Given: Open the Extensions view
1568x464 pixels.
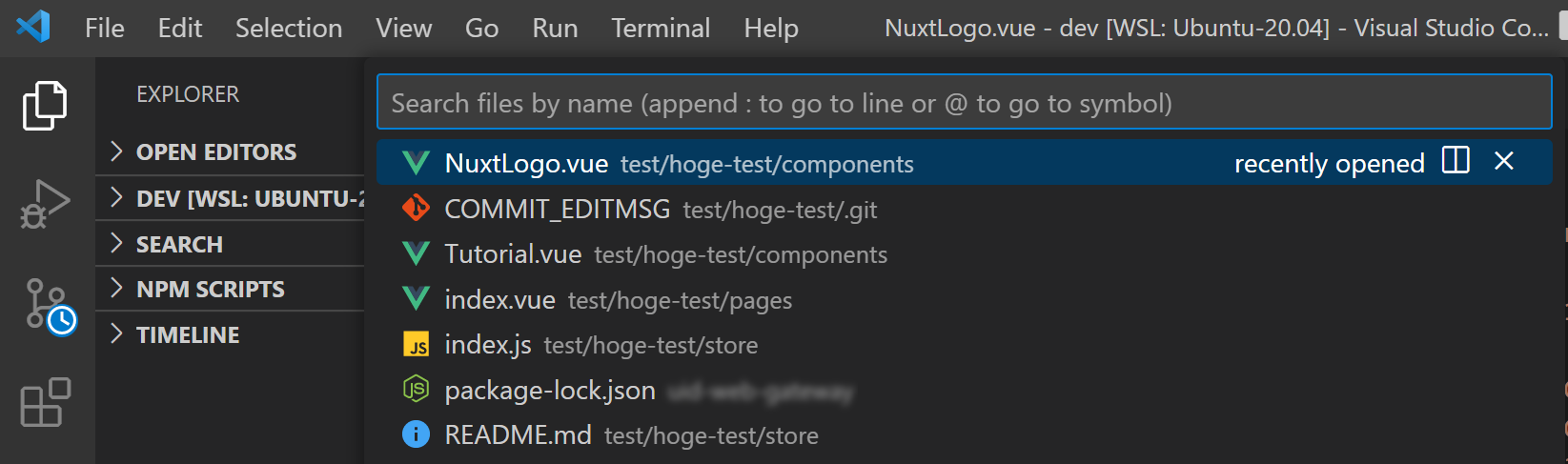Looking at the screenshot, I should pyautogui.click(x=45, y=403).
